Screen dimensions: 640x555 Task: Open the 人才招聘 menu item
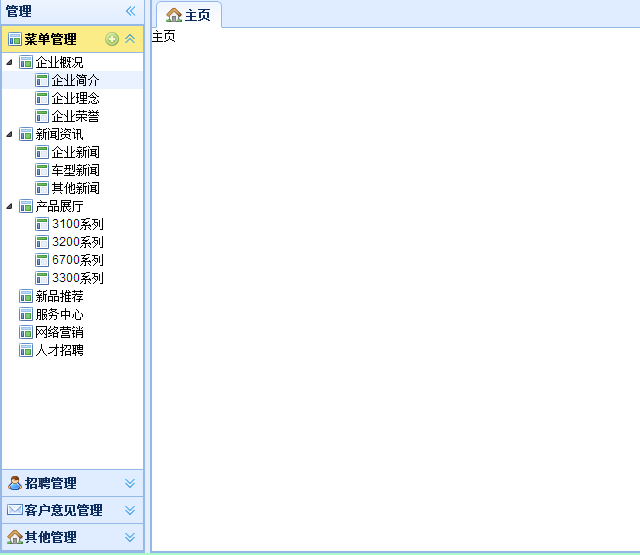[x=59, y=350]
